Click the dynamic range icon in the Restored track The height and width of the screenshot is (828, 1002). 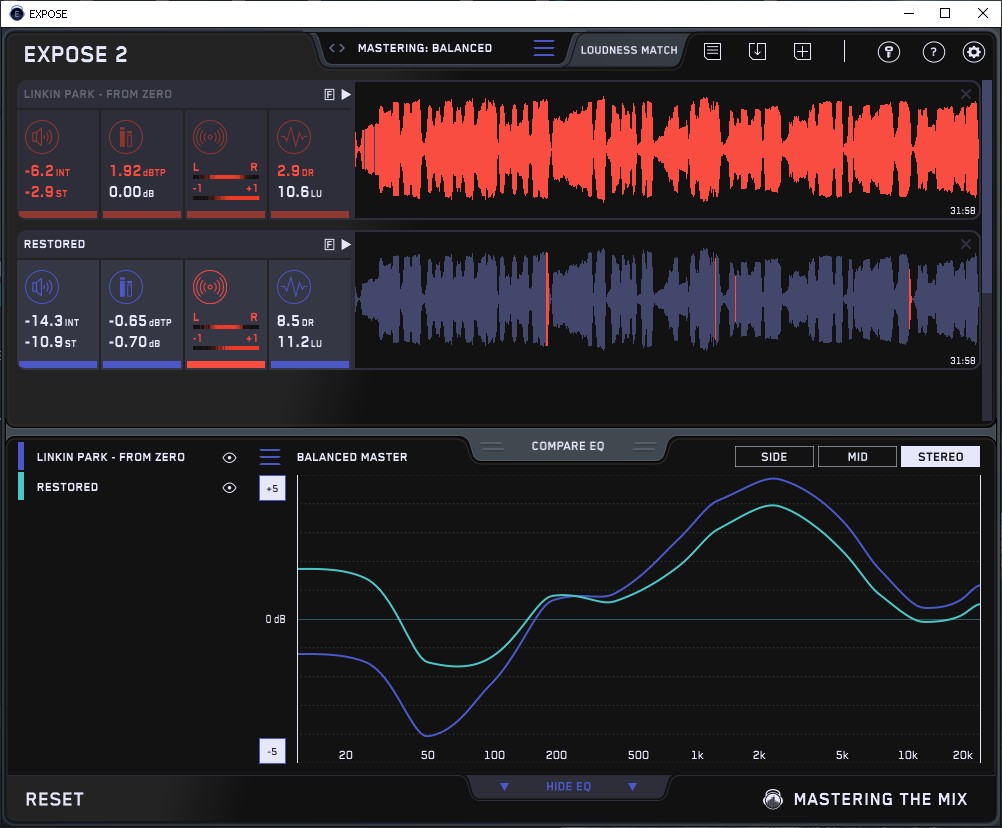coord(294,287)
